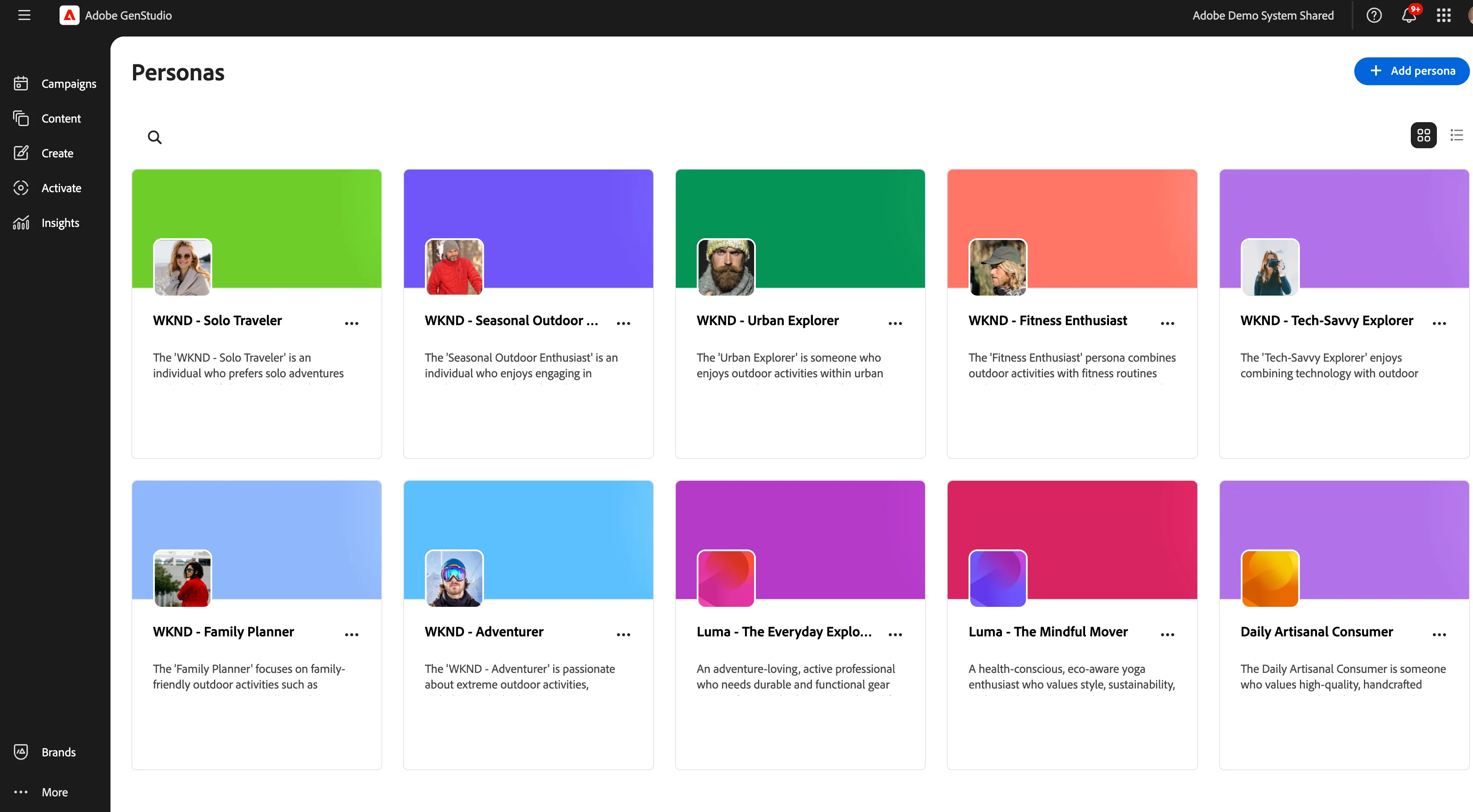Open options menu for WKND - Urban Explorer
Screen dimensions: 1473x812
tap(895, 323)
